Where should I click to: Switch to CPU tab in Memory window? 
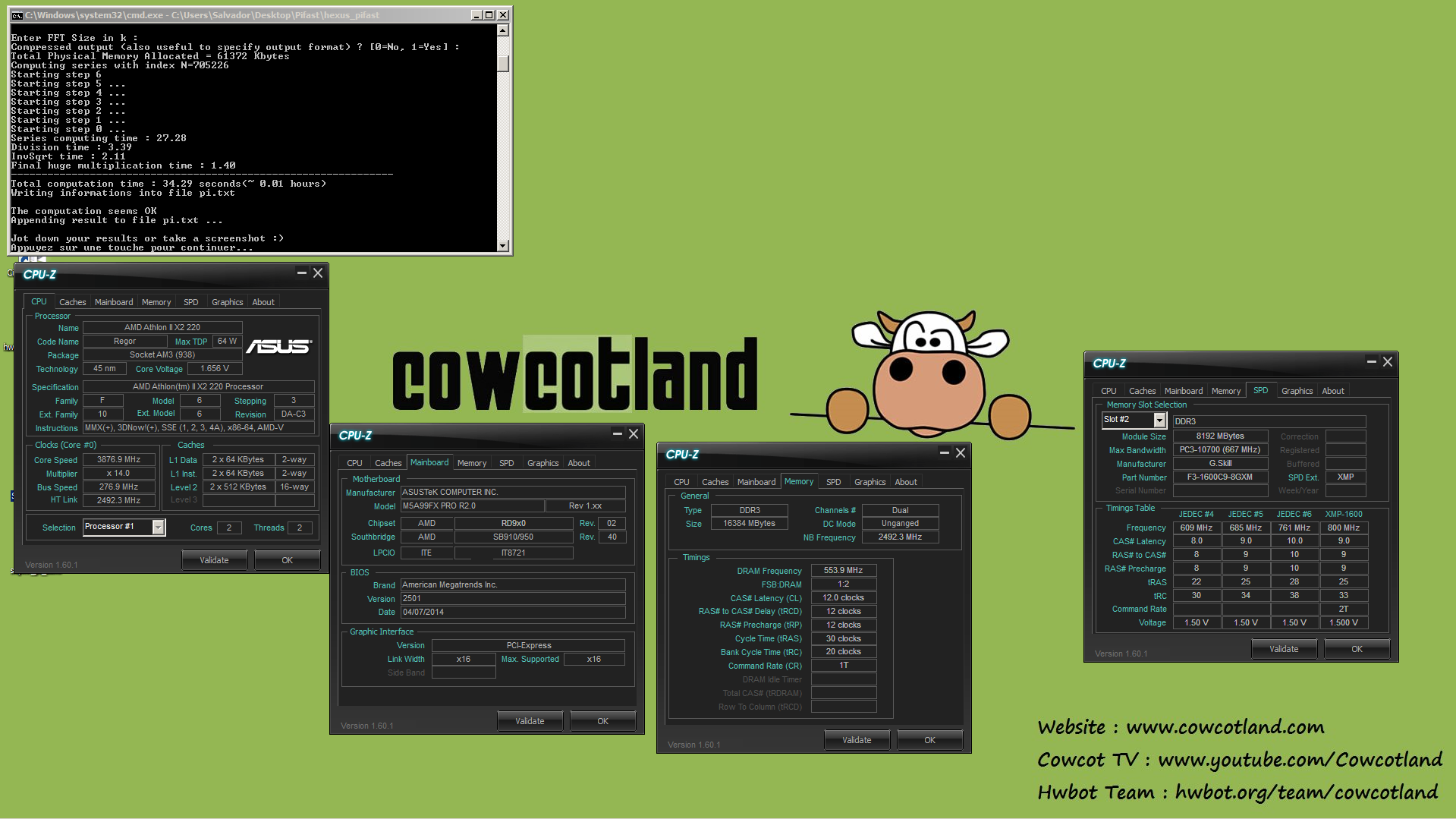(x=681, y=482)
